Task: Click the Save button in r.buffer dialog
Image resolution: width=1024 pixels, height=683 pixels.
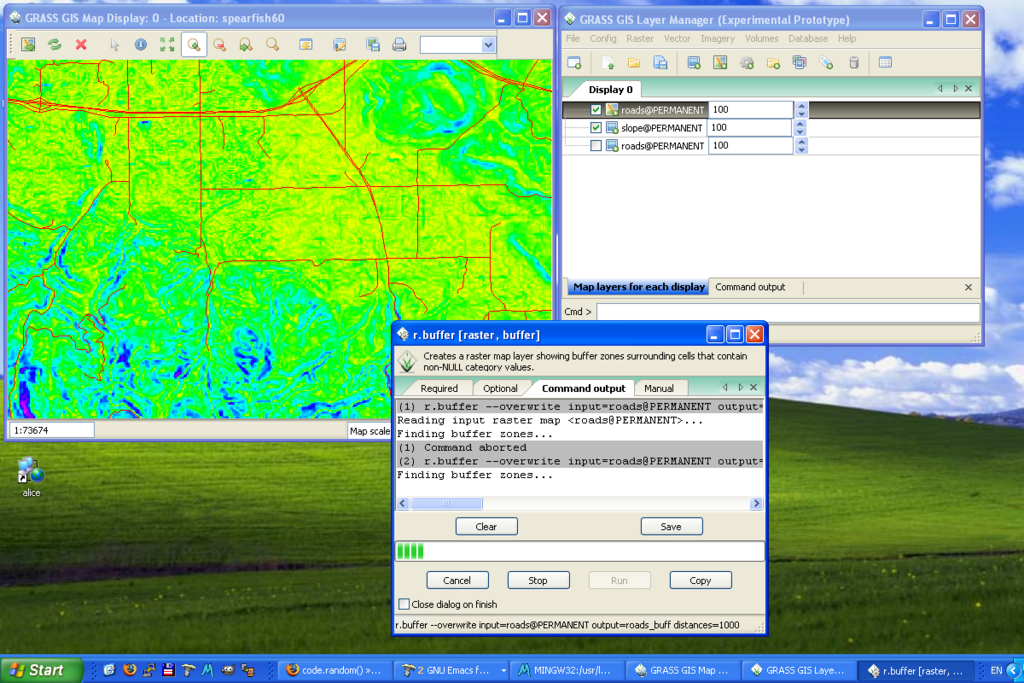Action: [671, 526]
